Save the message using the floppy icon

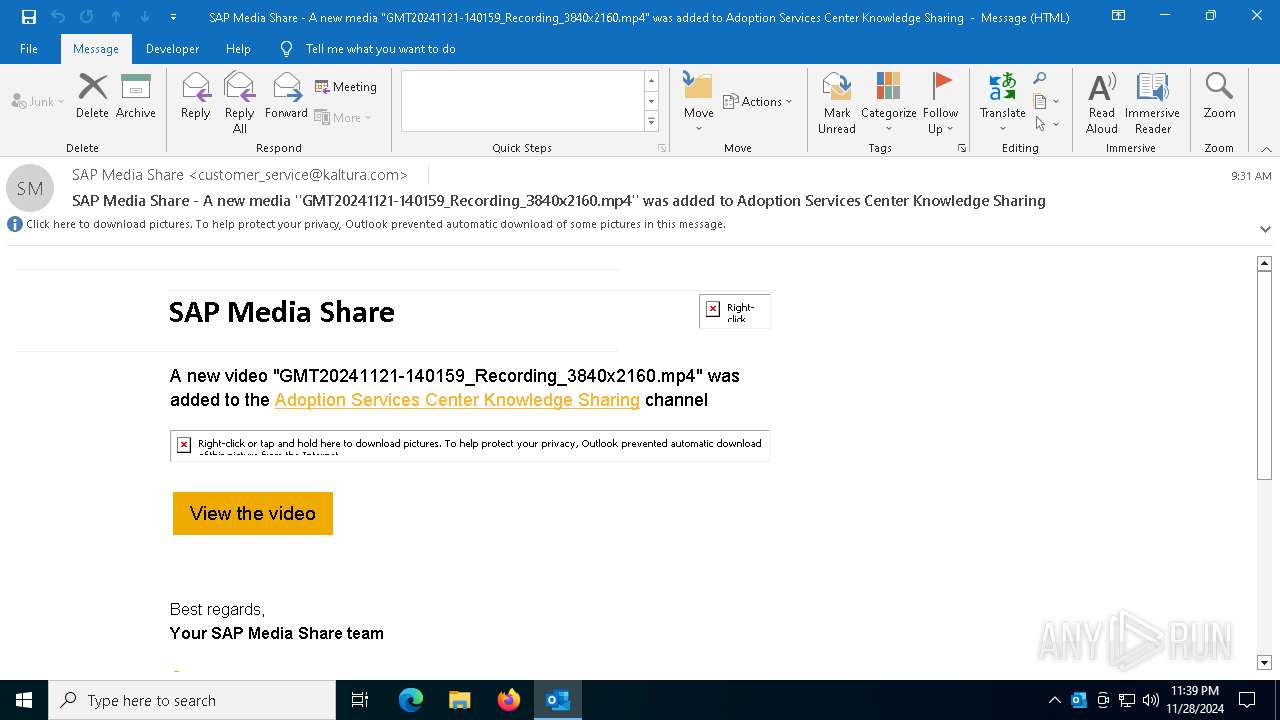point(28,17)
